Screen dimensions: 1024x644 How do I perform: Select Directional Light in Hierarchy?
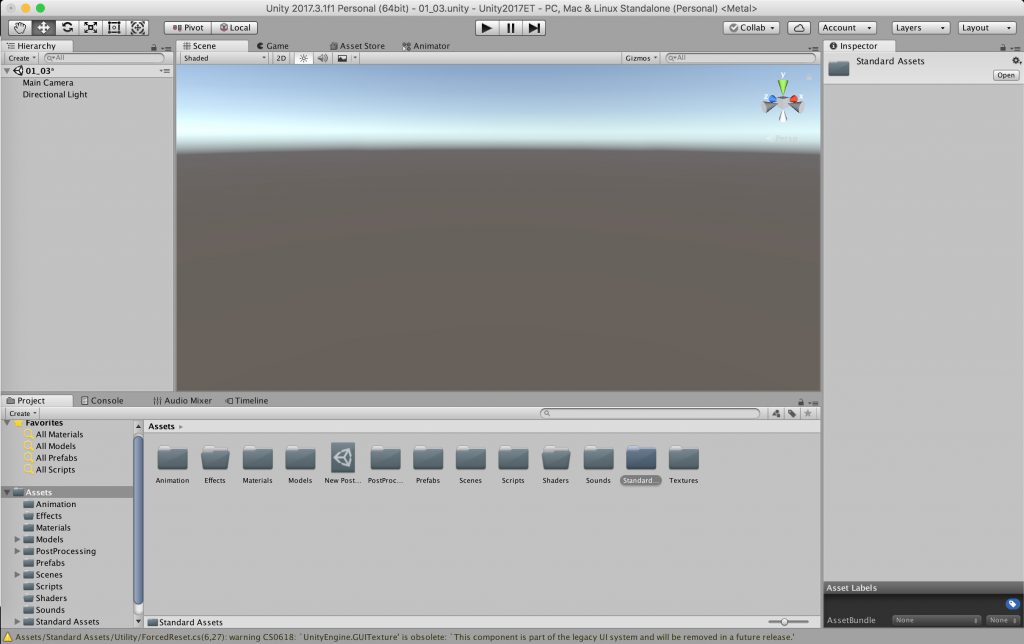click(55, 95)
